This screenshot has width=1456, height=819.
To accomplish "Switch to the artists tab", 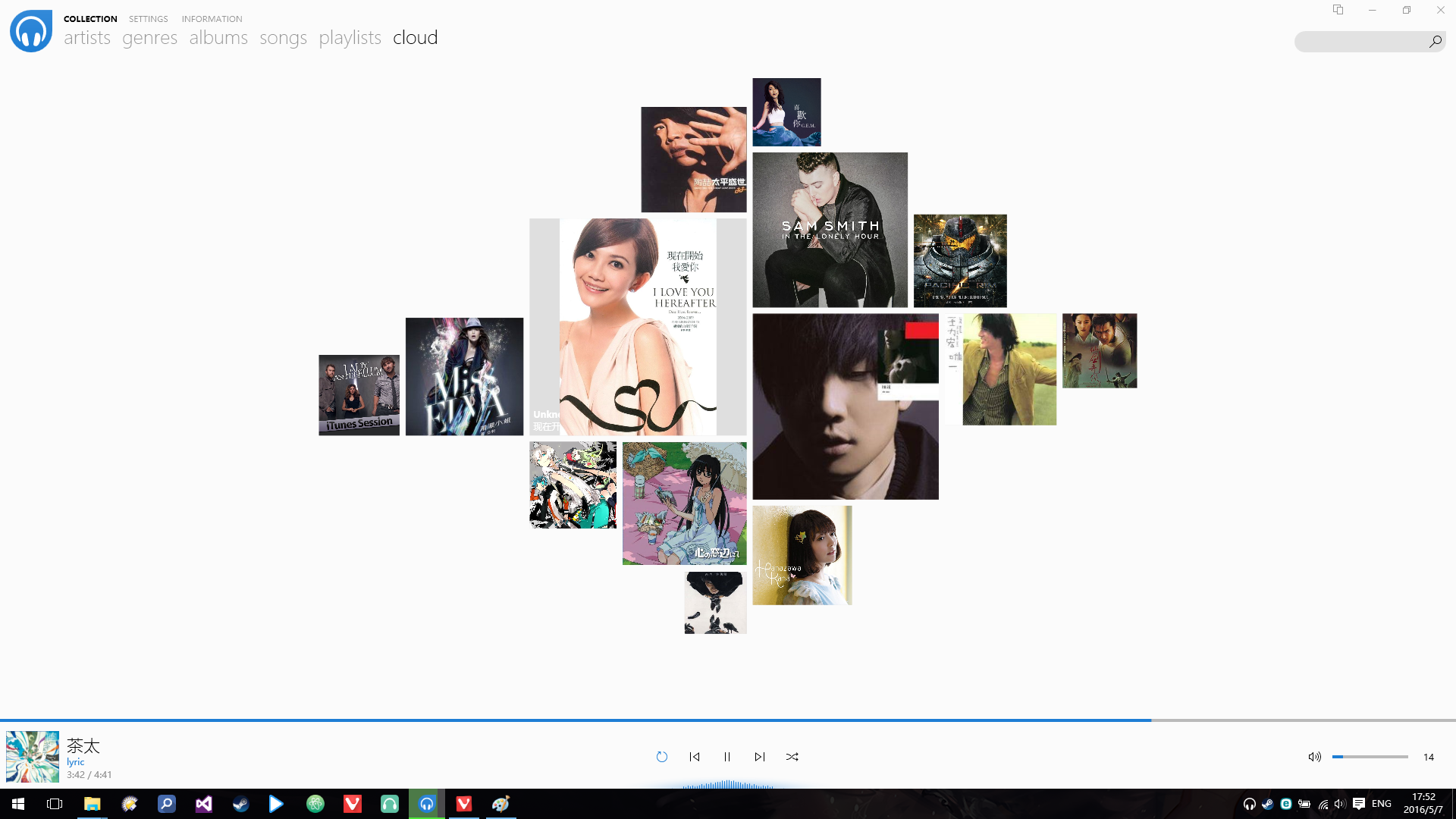I will pos(87,38).
